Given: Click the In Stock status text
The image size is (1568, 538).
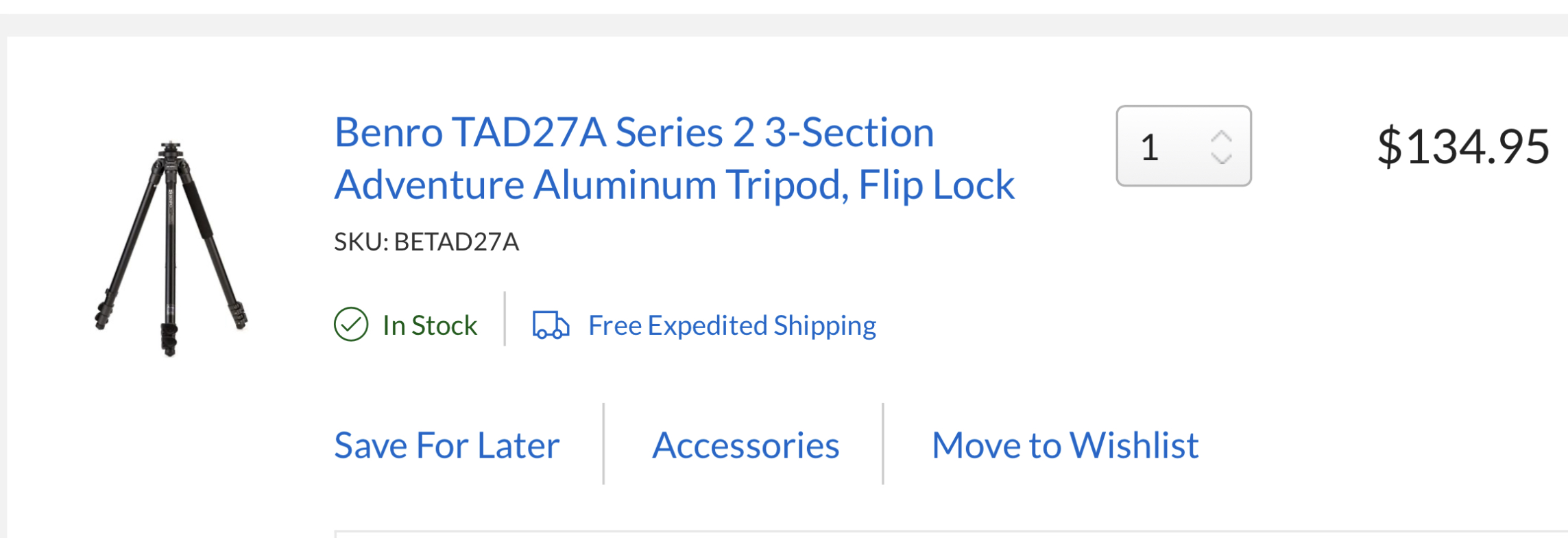Looking at the screenshot, I should [x=429, y=325].
